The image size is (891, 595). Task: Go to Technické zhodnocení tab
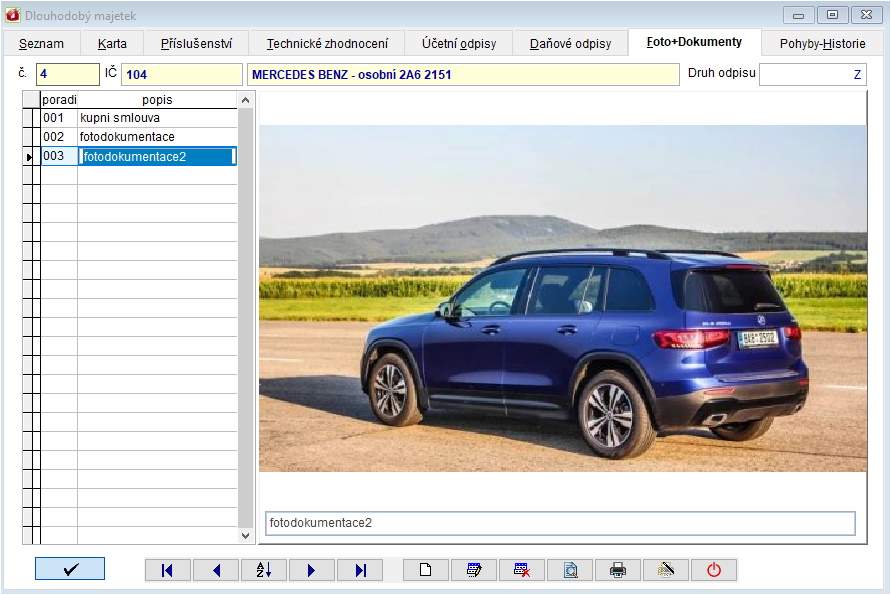pos(327,44)
